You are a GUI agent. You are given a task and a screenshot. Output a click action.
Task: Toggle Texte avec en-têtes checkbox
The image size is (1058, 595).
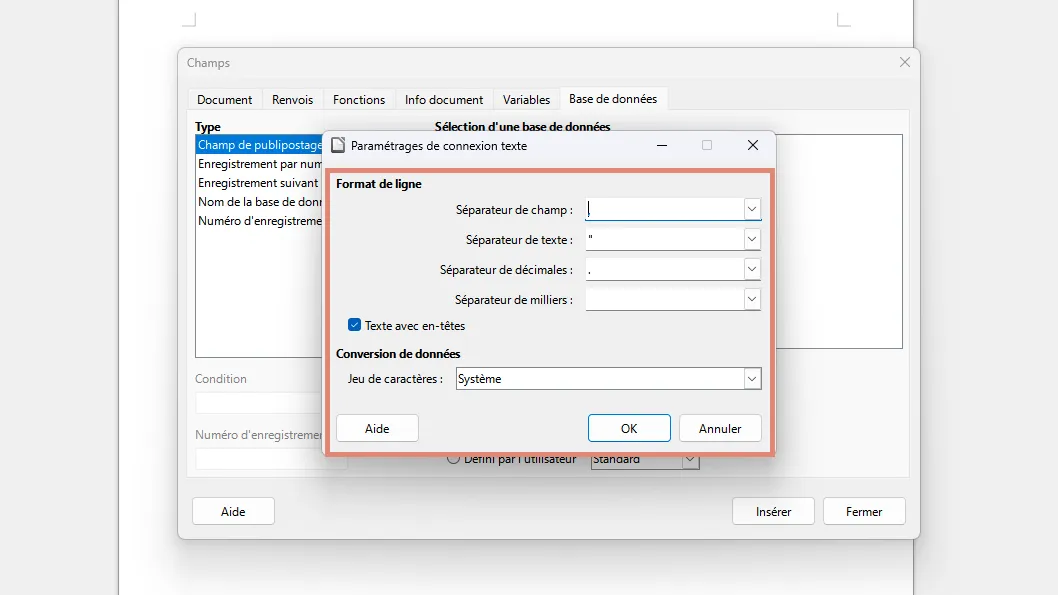pyautogui.click(x=354, y=325)
